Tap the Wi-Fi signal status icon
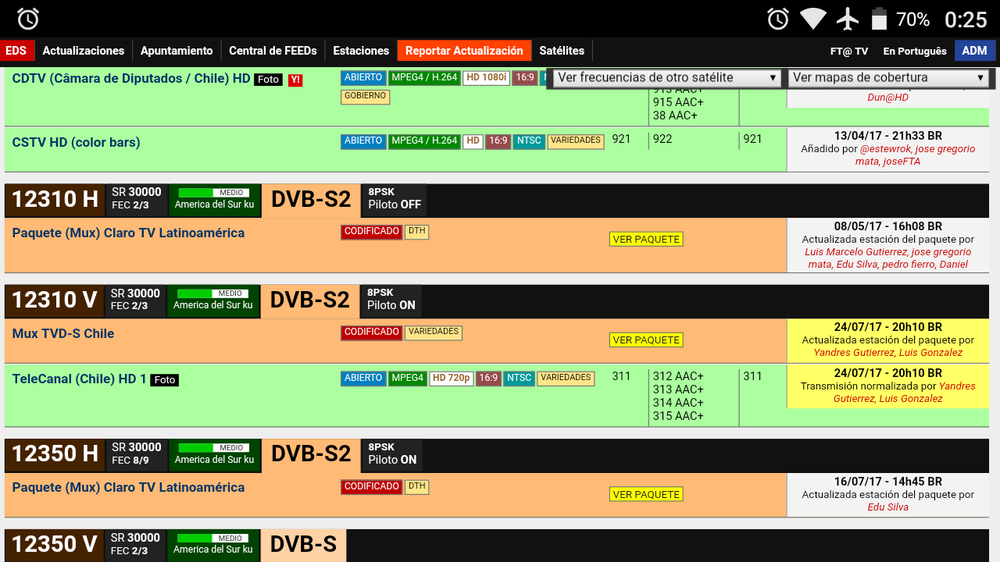This screenshot has height=562, width=1000. click(x=813, y=19)
